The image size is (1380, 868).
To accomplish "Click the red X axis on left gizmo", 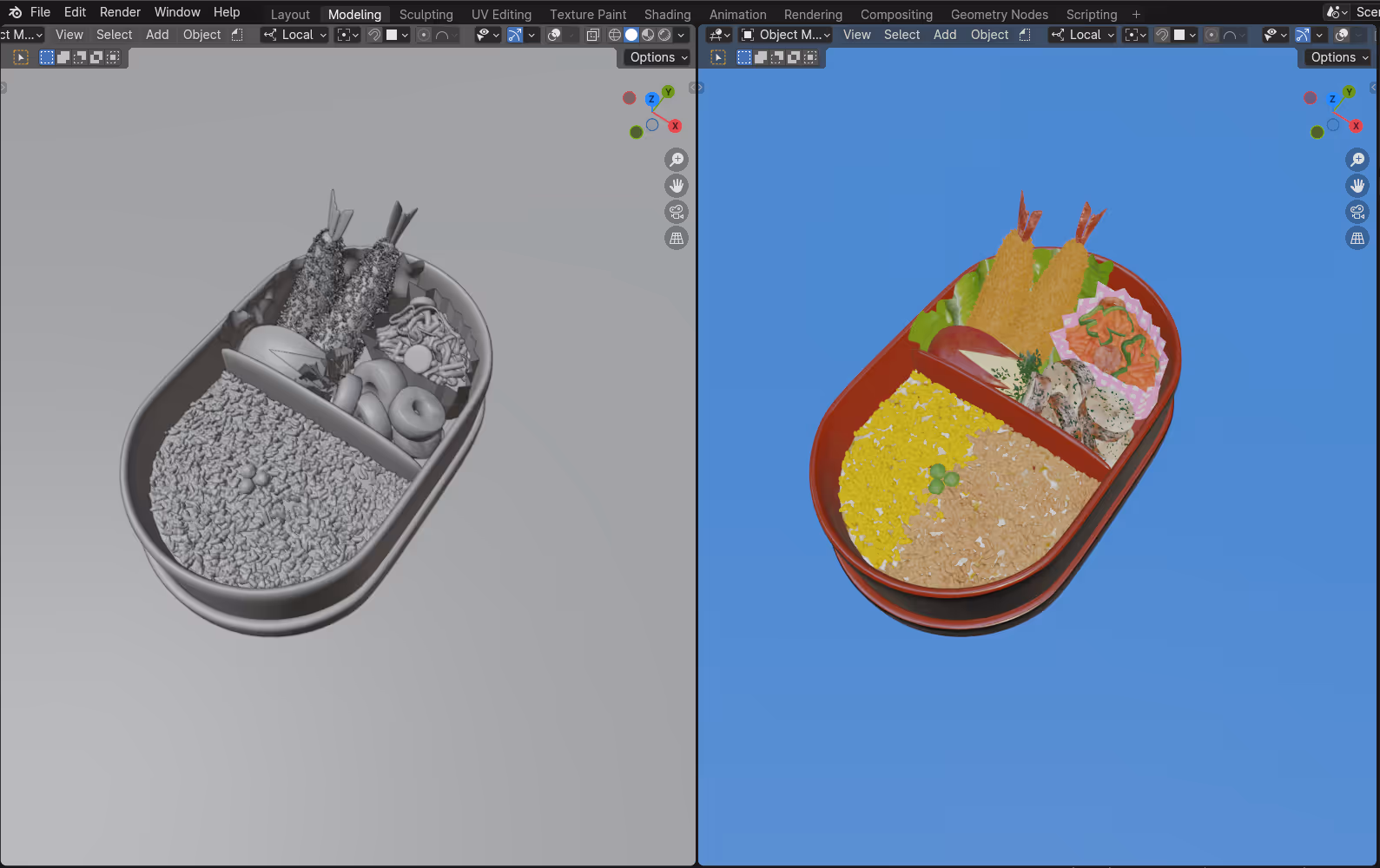I will tap(675, 126).
